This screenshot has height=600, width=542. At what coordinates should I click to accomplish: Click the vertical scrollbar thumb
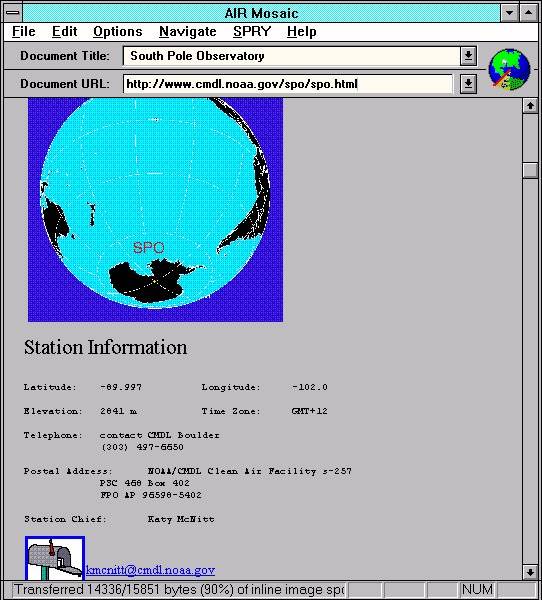[x=530, y=170]
